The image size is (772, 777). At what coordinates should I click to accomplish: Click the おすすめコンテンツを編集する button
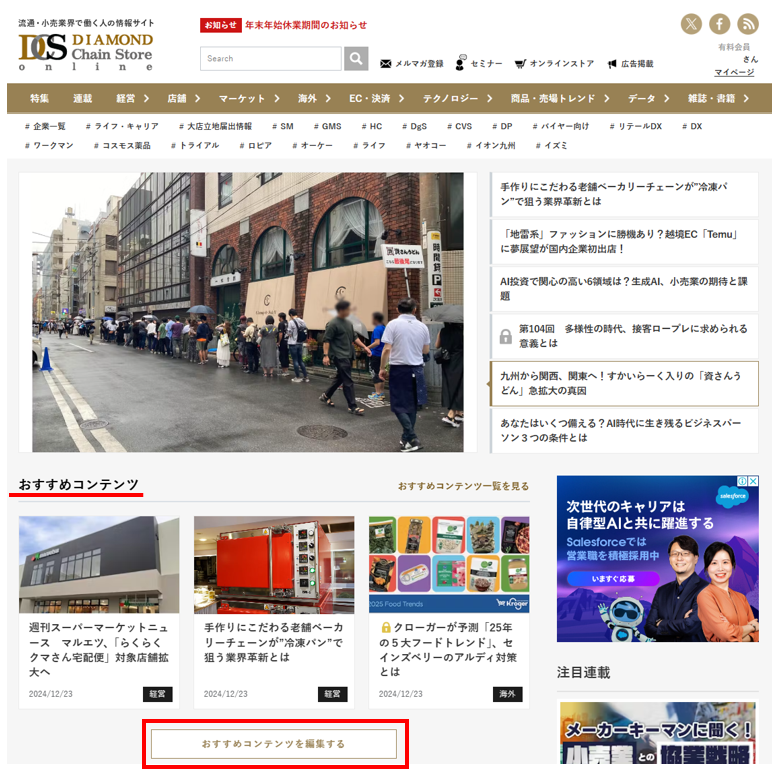click(274, 744)
